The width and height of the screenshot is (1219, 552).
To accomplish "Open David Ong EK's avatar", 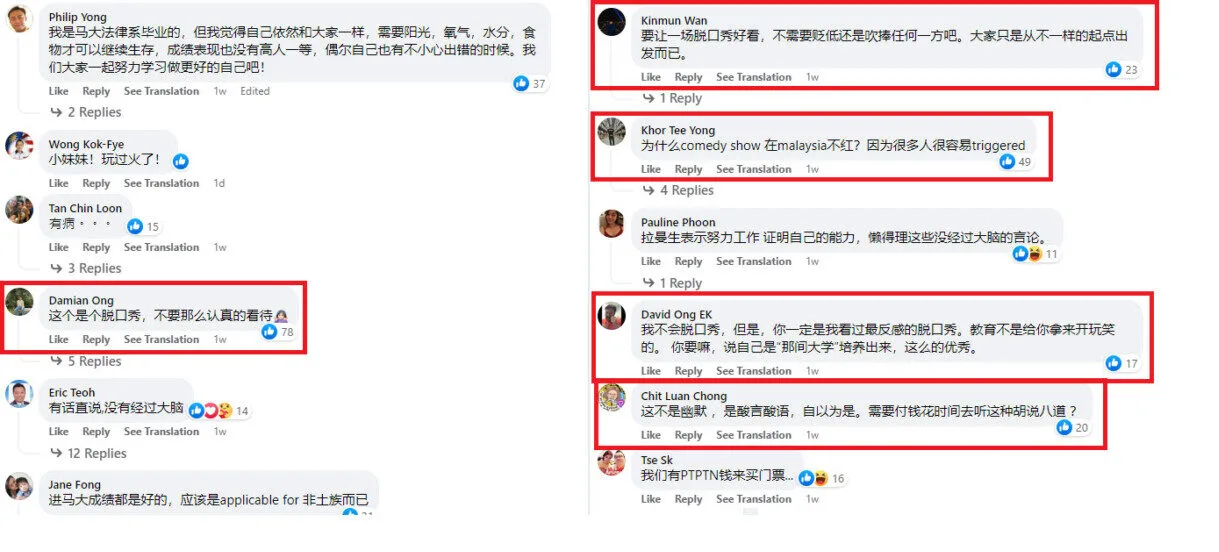I will (612, 316).
